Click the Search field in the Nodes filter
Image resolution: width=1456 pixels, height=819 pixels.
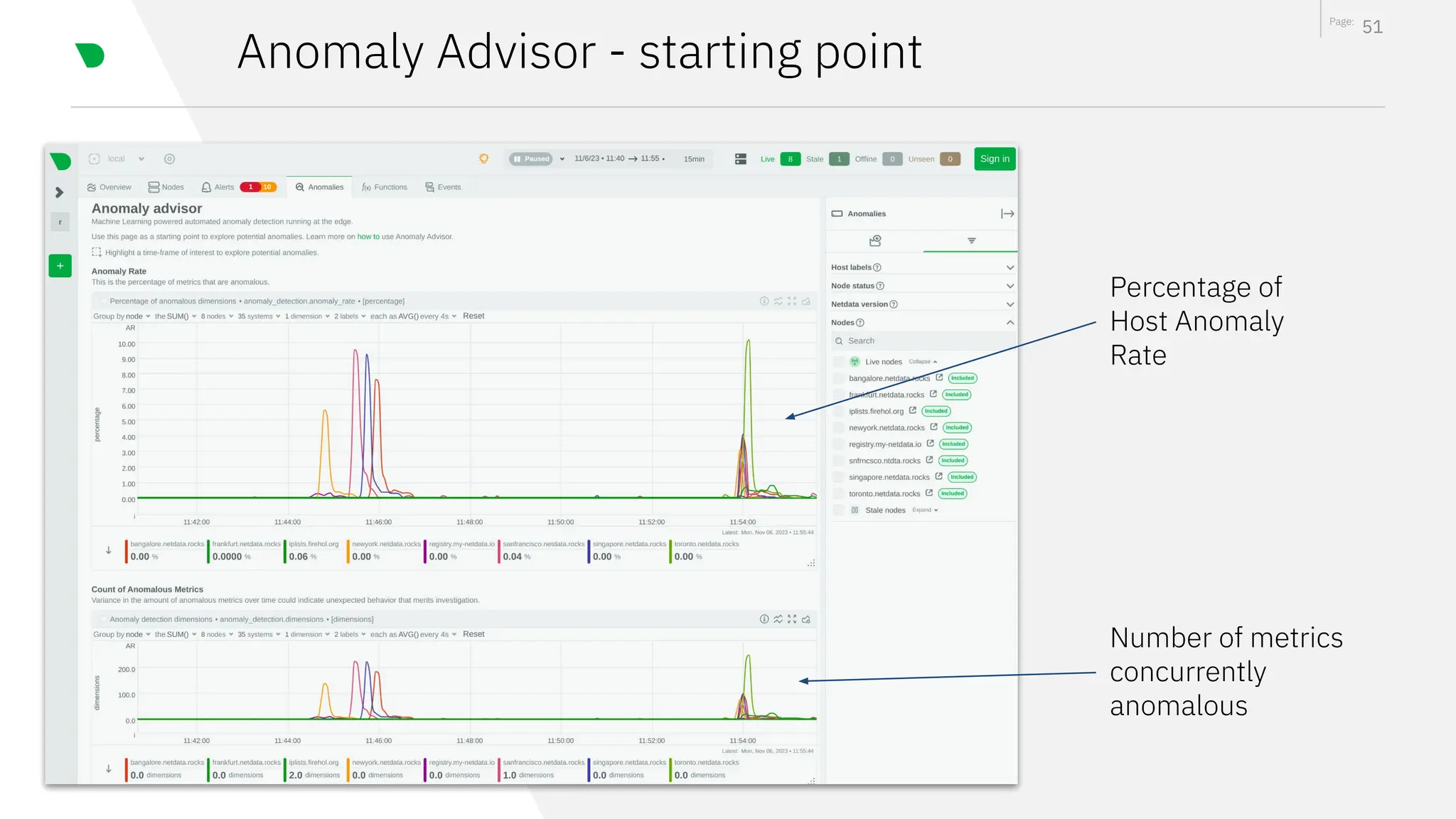922,341
